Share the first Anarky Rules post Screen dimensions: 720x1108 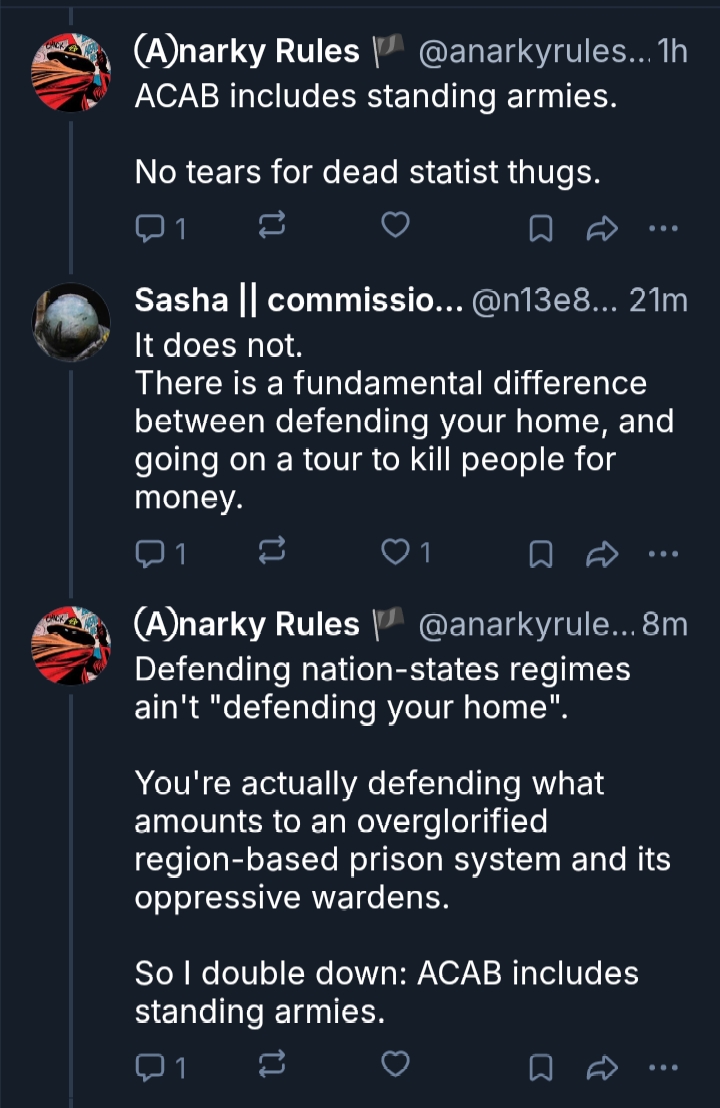pyautogui.click(x=601, y=229)
